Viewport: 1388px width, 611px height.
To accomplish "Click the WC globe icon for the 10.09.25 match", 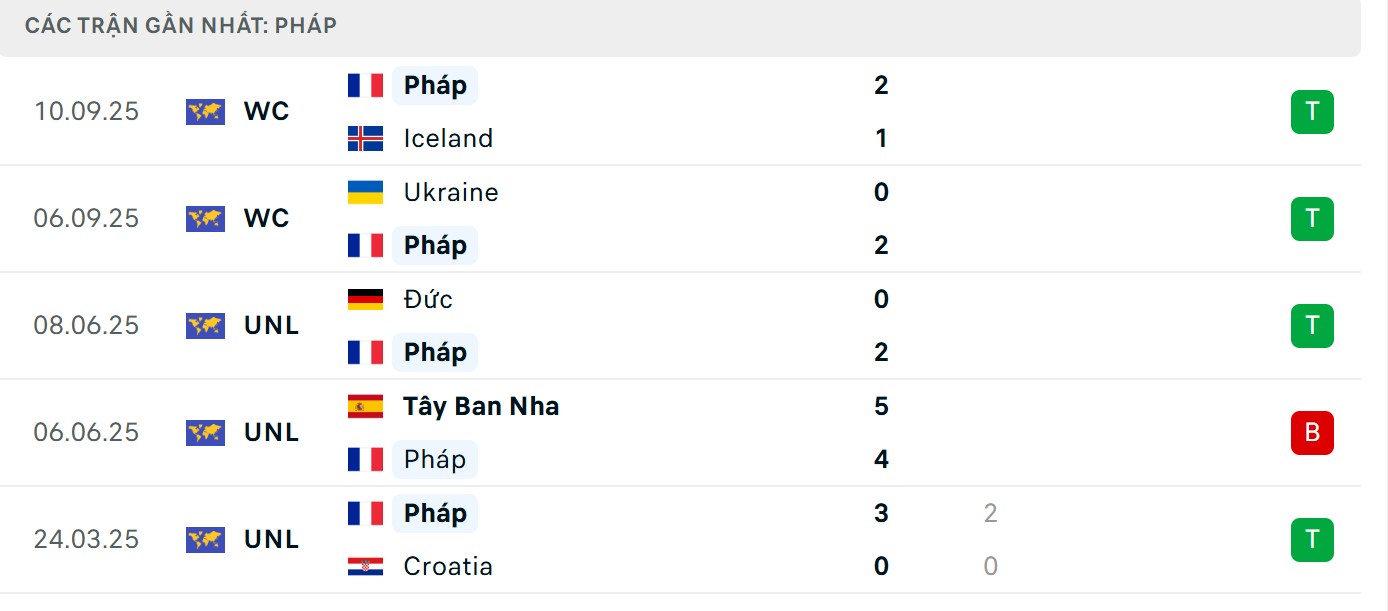I will [x=204, y=111].
